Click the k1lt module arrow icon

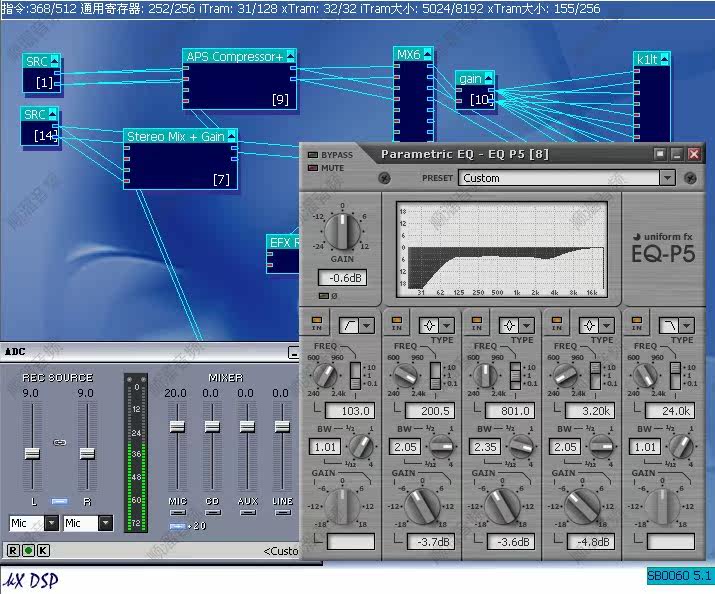[664, 59]
